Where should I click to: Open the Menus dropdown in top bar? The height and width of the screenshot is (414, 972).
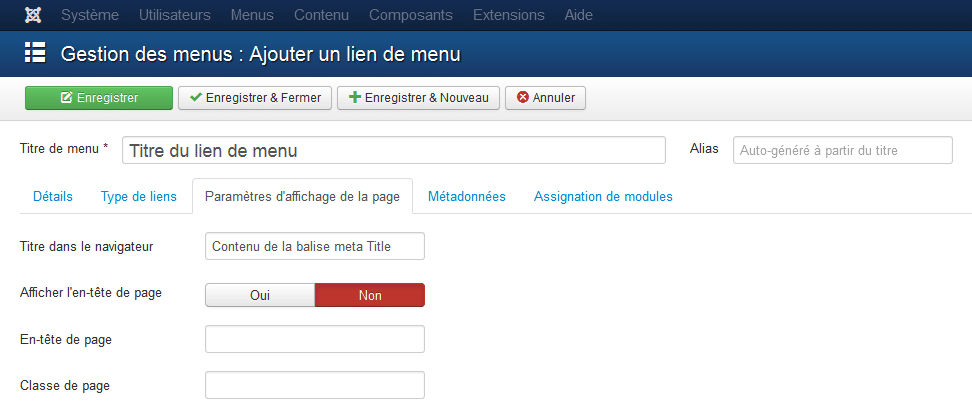click(251, 15)
